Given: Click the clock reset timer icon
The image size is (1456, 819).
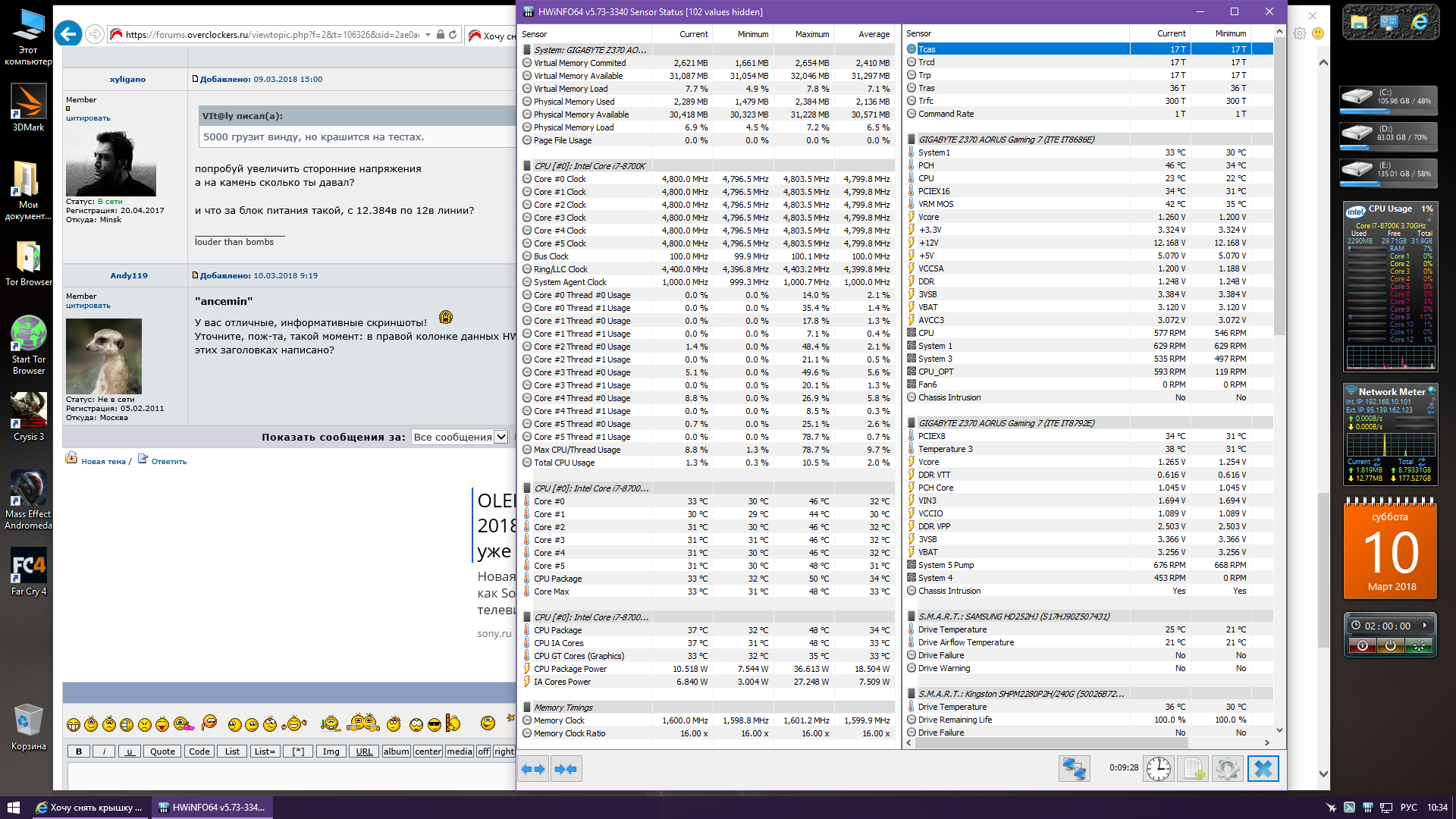Looking at the screenshot, I should point(1158,768).
